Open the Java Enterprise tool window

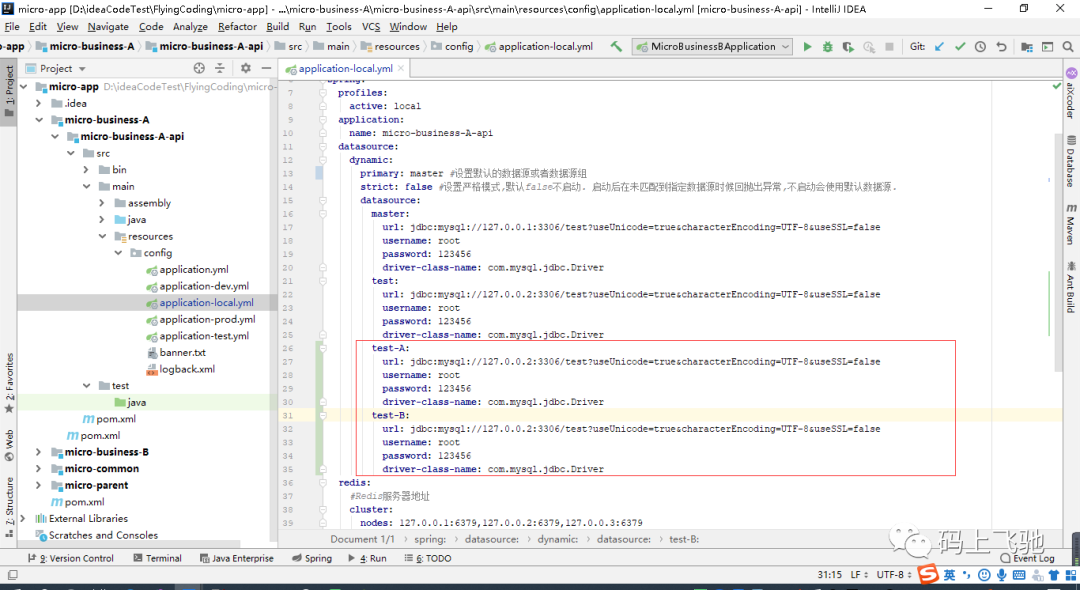click(236, 558)
